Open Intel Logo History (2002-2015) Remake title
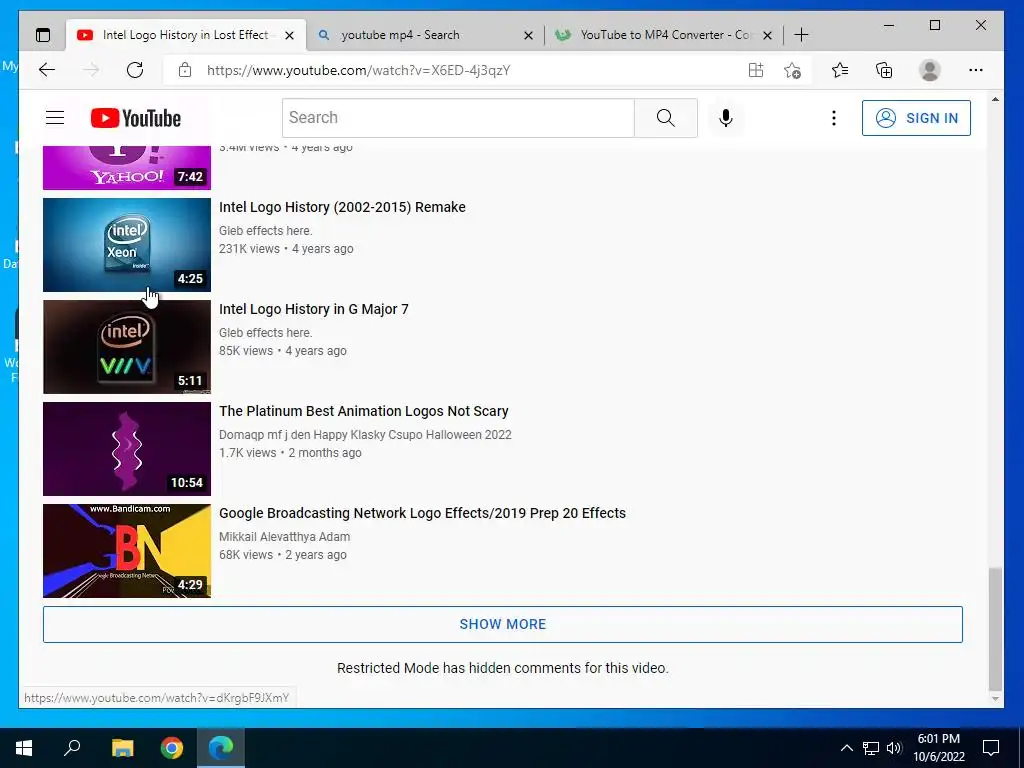1024x768 pixels. coord(342,207)
